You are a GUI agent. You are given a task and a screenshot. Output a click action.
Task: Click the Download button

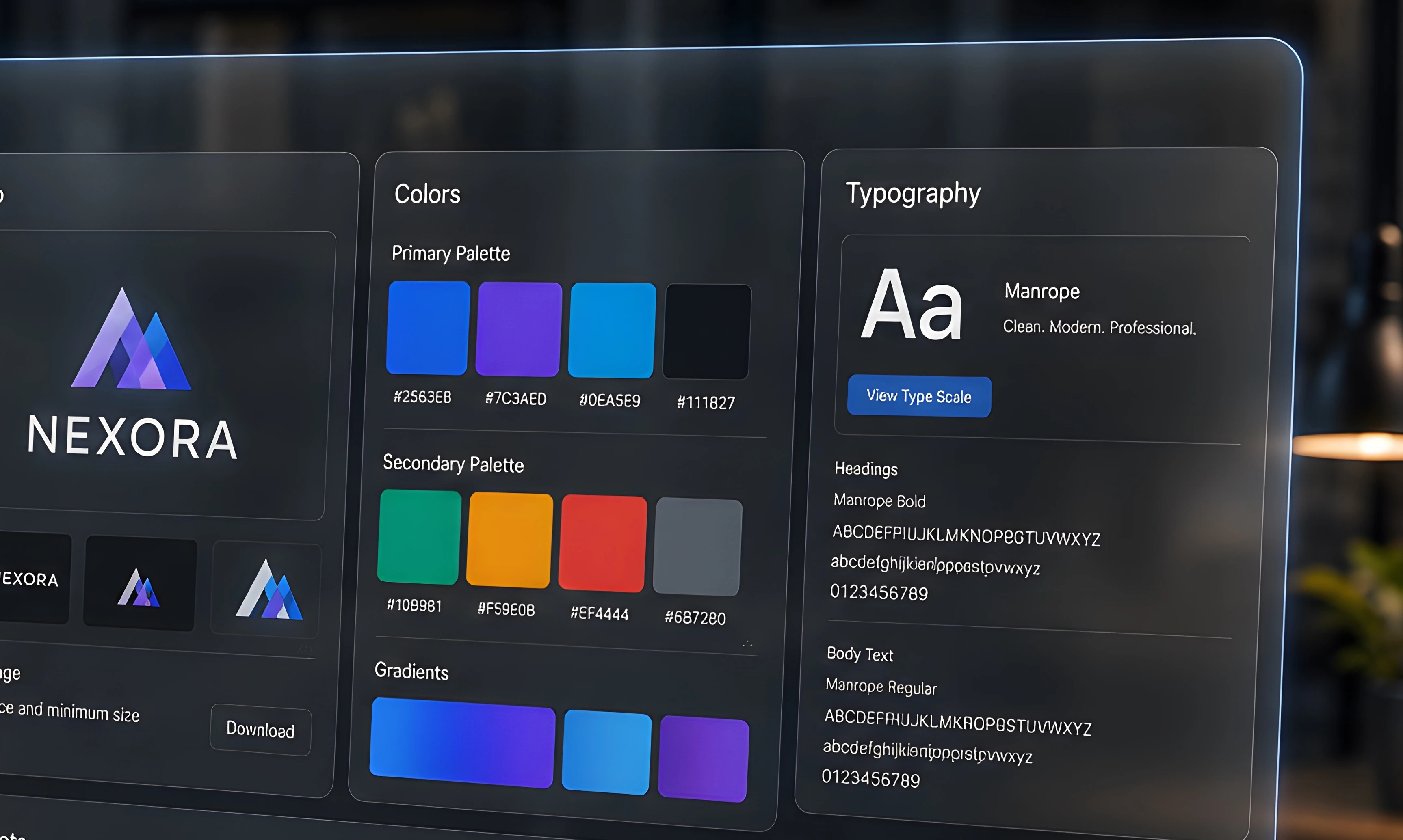pos(260,729)
